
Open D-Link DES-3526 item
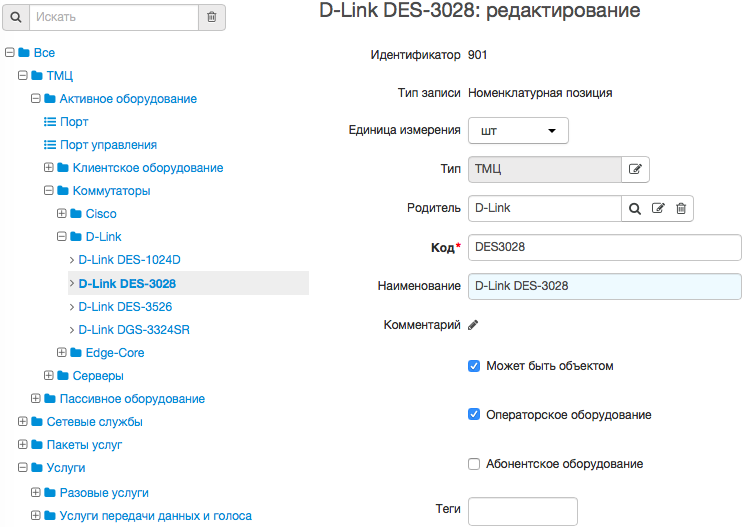(x=125, y=307)
